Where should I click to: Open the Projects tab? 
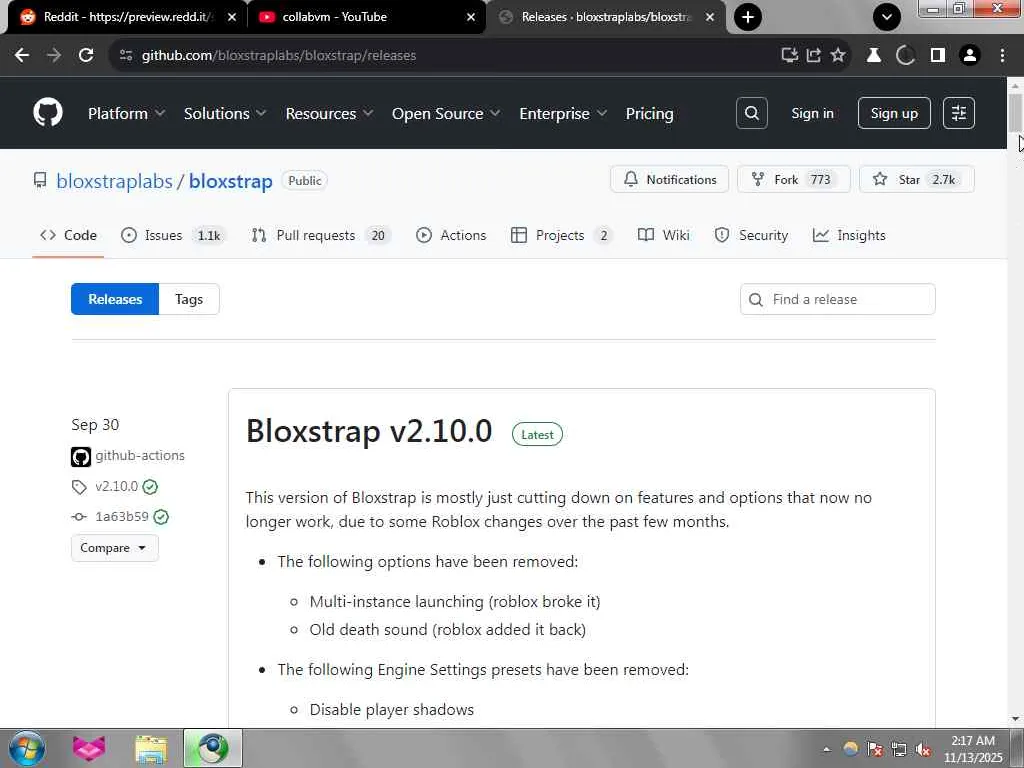pos(562,235)
